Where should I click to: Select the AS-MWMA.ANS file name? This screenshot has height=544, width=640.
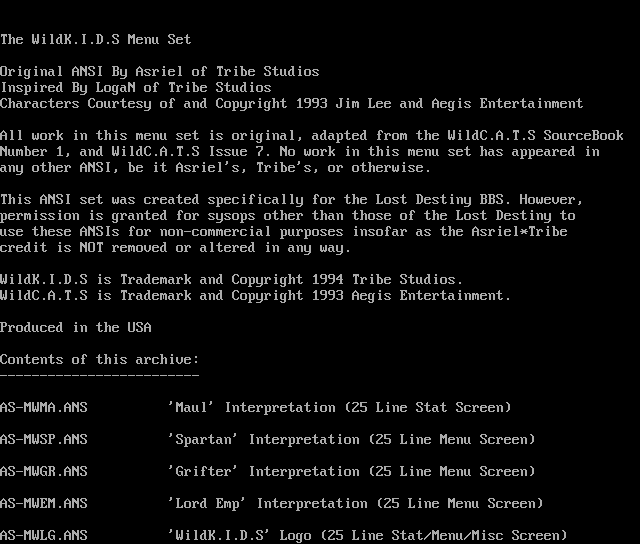[x=44, y=408]
